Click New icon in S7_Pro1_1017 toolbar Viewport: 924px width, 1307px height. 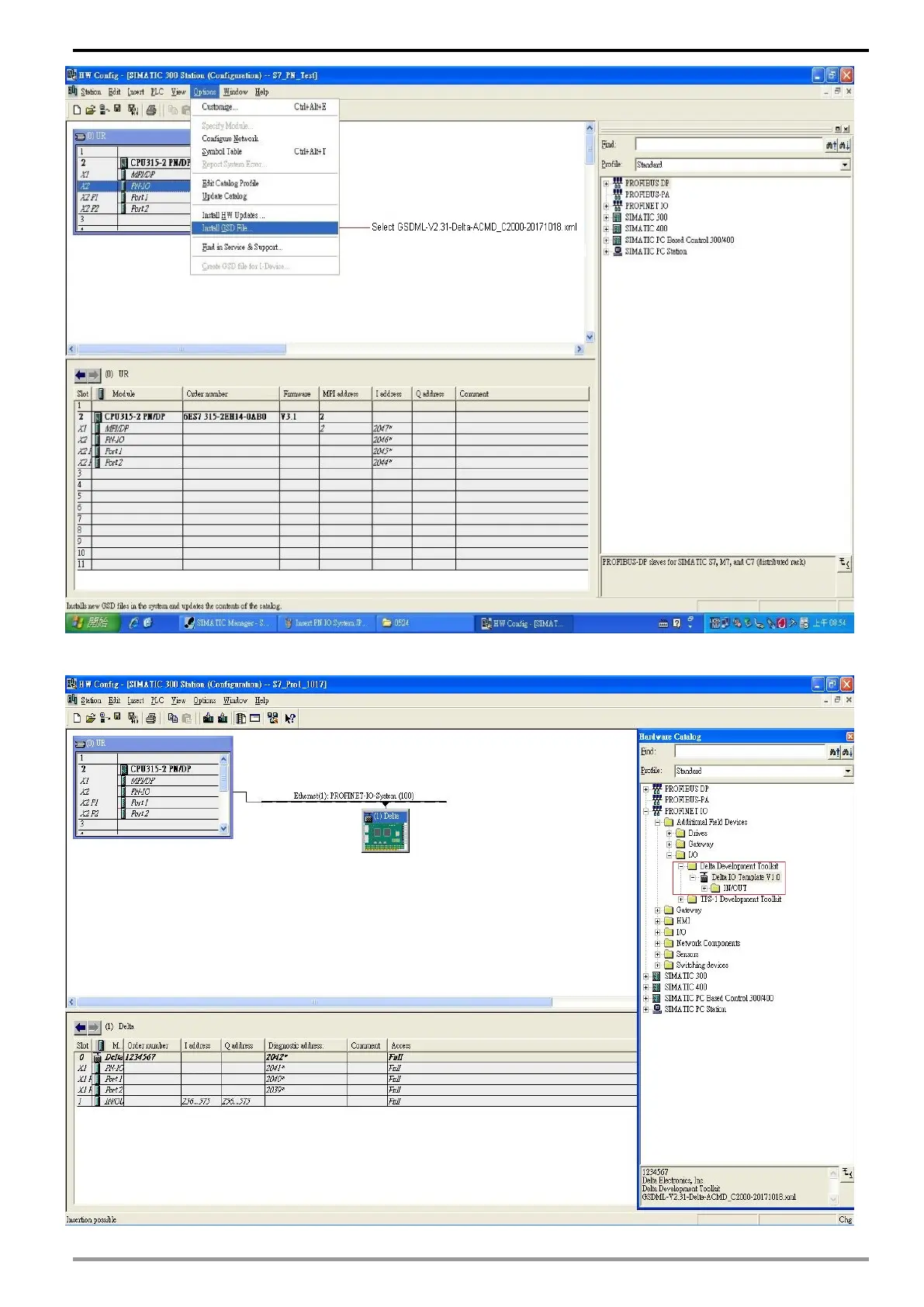(x=77, y=719)
